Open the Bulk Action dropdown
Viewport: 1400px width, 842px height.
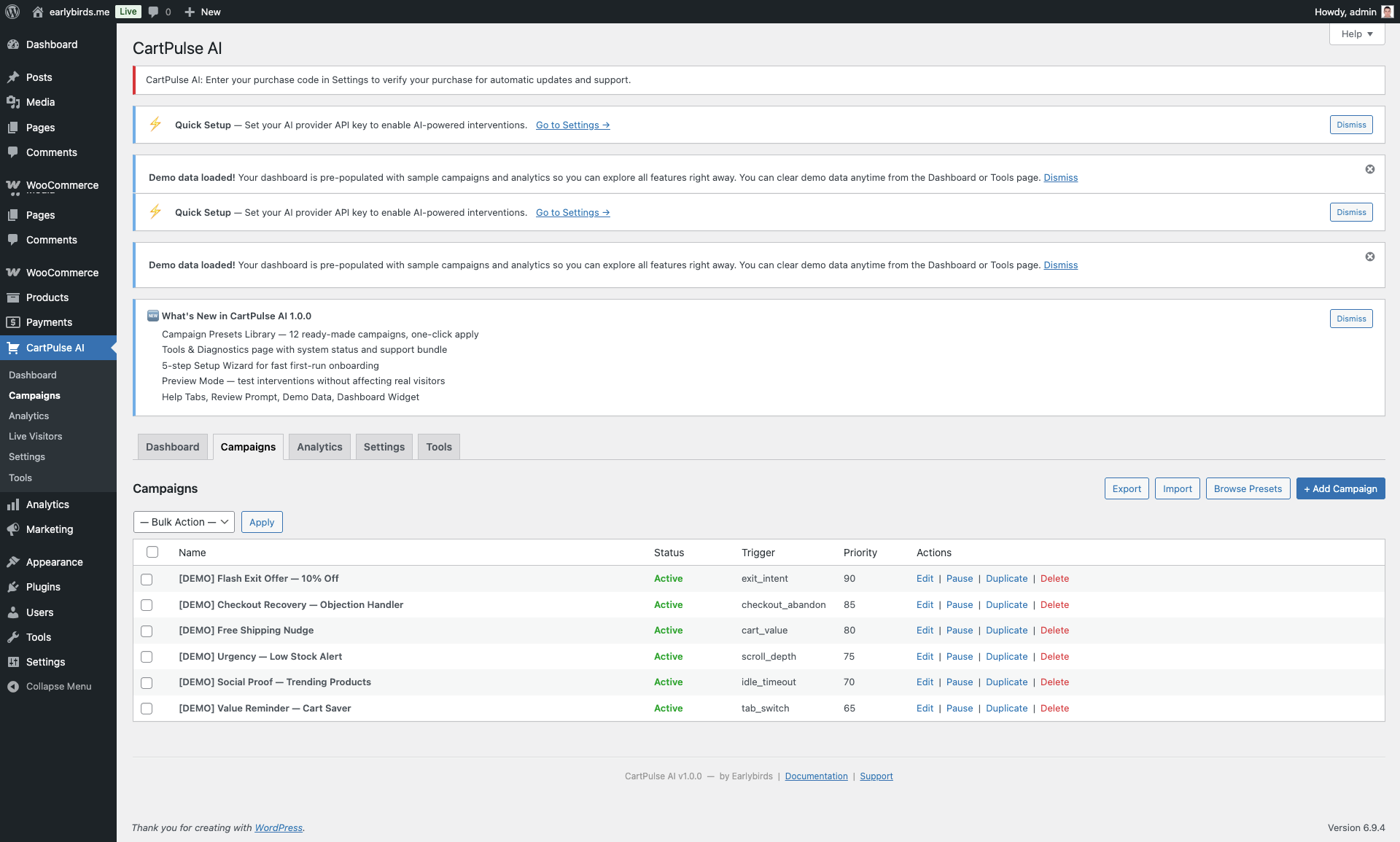[184, 522]
